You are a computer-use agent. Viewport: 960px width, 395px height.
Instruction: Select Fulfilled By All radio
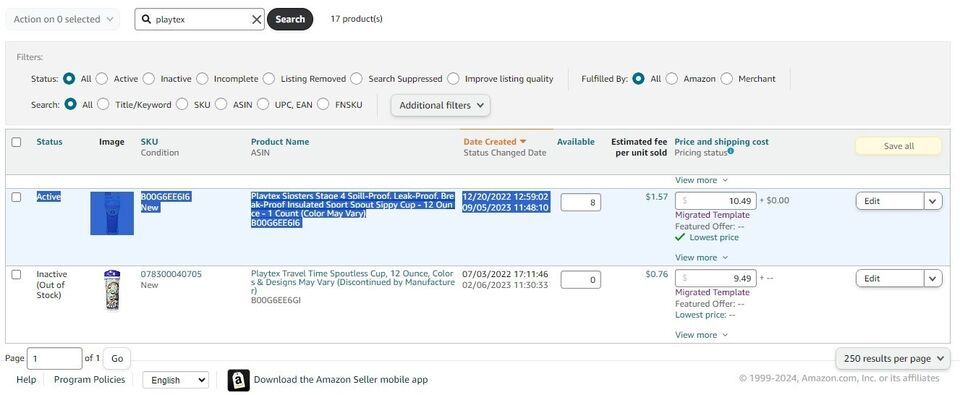[639, 78]
